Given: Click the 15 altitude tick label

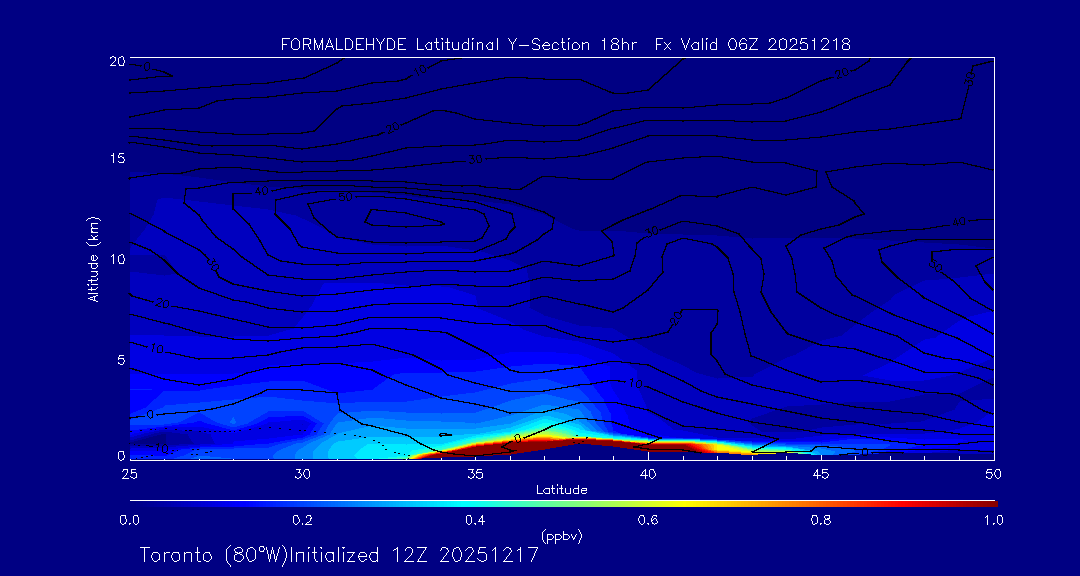Looking at the screenshot, I should pyautogui.click(x=116, y=160).
